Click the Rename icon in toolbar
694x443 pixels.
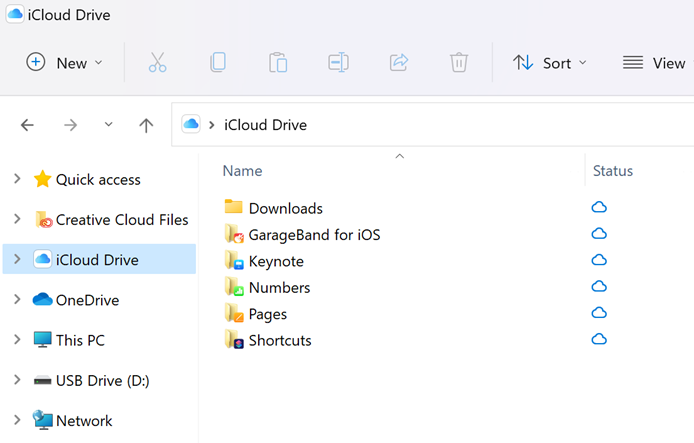(339, 62)
